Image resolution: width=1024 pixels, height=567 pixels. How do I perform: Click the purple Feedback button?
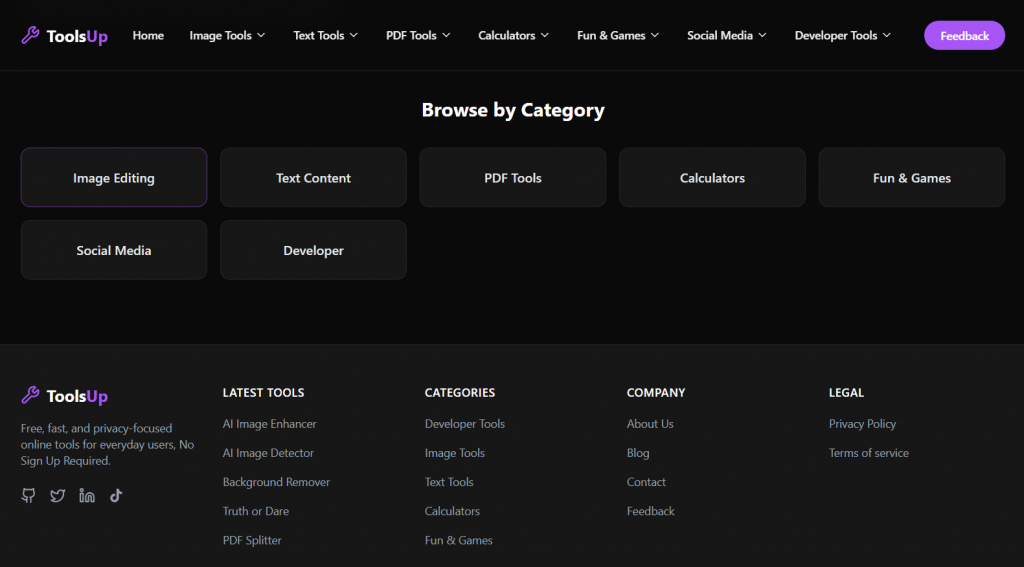[x=965, y=35]
